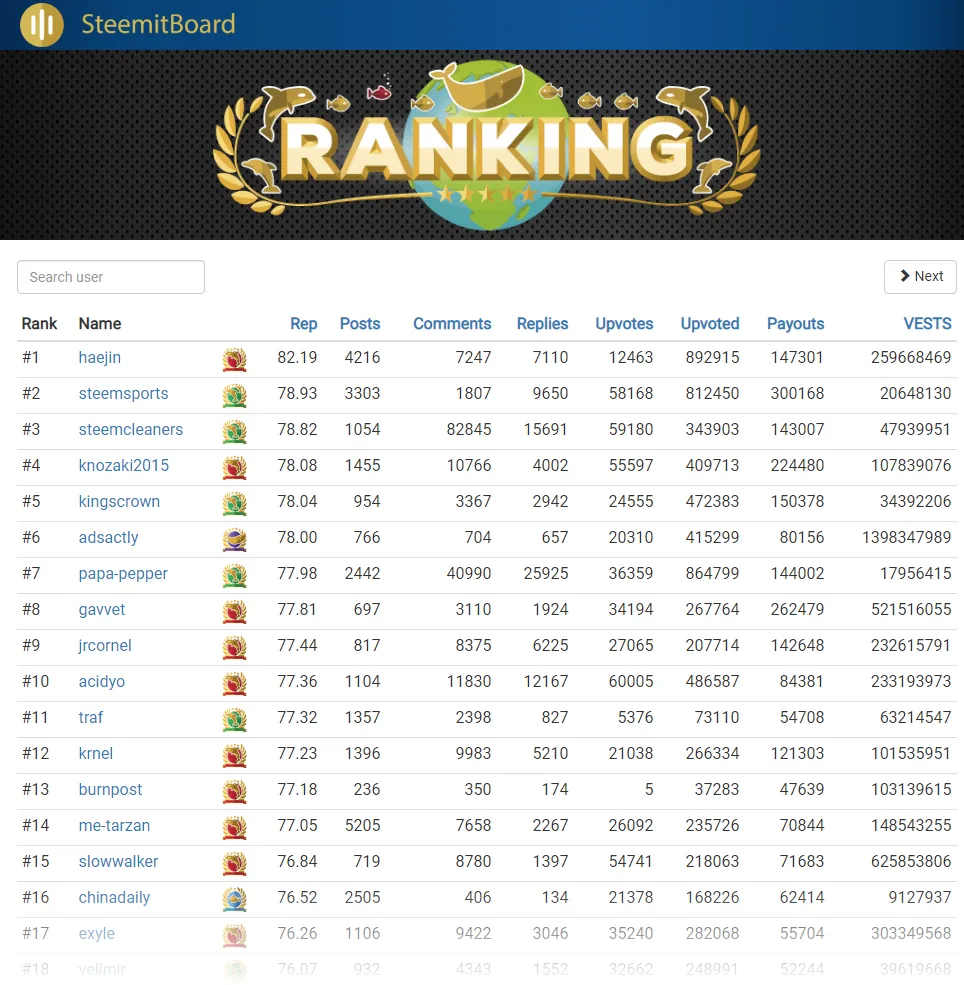Viewport: 964px width, 985px height.
Task: Open gavvet user profile
Action: pyautogui.click(x=102, y=609)
